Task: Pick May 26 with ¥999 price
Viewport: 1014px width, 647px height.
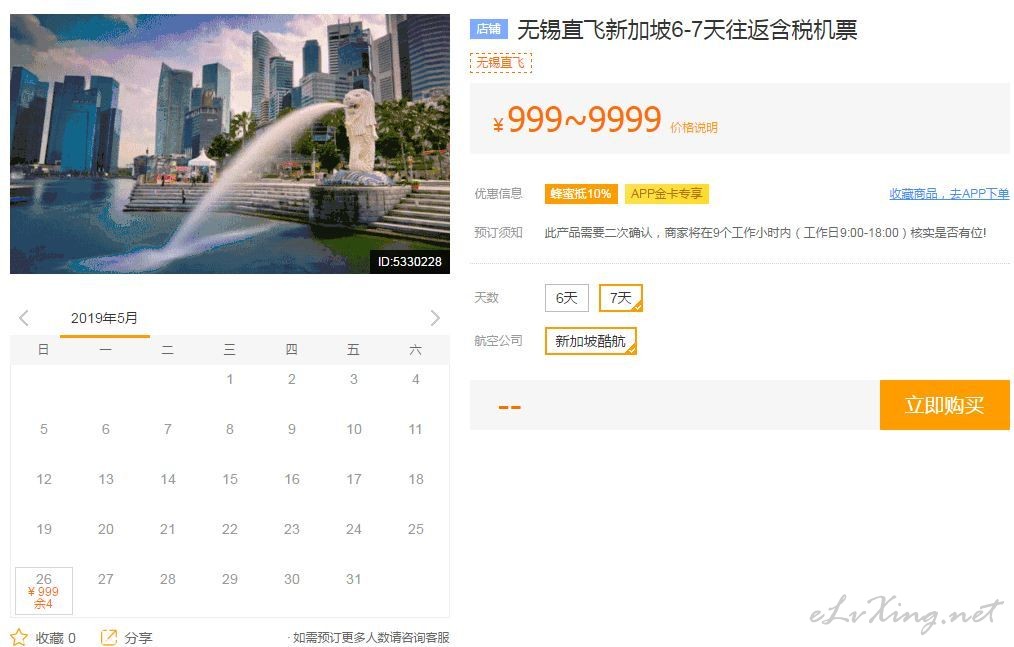Action: (44, 591)
